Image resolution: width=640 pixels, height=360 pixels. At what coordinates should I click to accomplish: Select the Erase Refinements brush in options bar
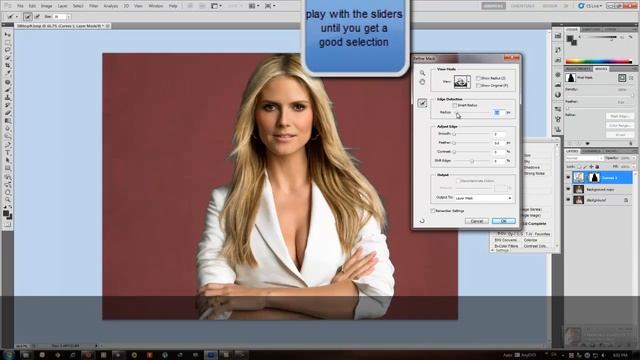pos(37,17)
